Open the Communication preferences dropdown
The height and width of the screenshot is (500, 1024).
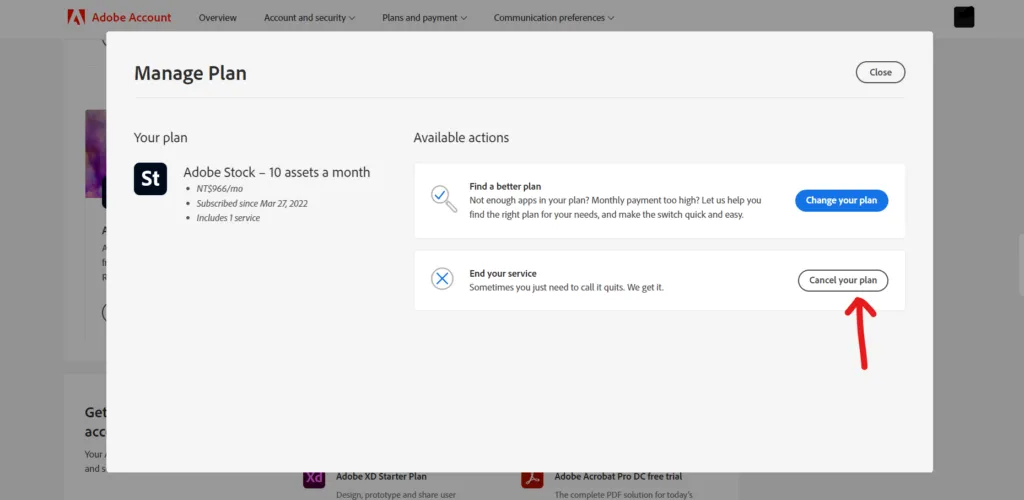[554, 18]
